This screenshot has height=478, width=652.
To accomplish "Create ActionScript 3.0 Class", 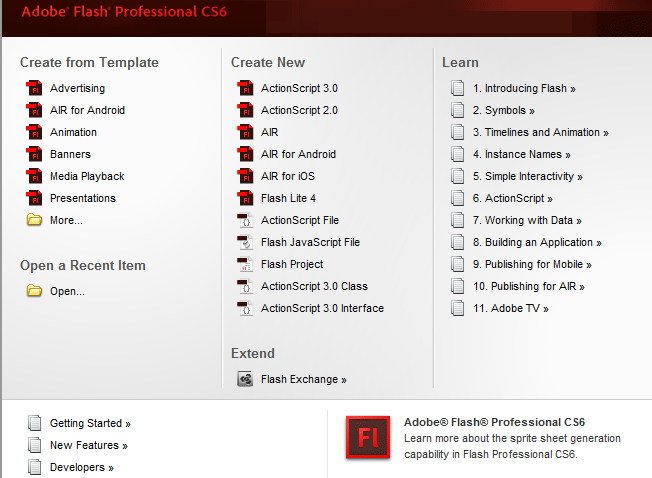I will click(314, 286).
